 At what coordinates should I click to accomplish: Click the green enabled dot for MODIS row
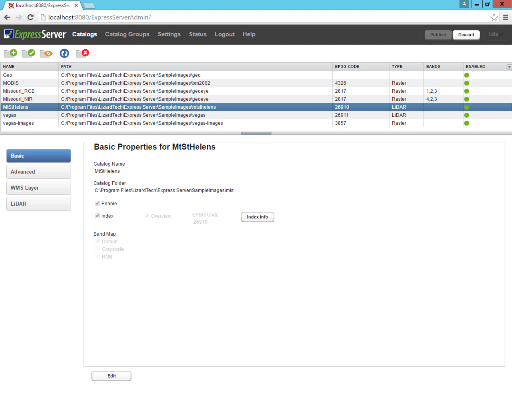pyautogui.click(x=466, y=83)
